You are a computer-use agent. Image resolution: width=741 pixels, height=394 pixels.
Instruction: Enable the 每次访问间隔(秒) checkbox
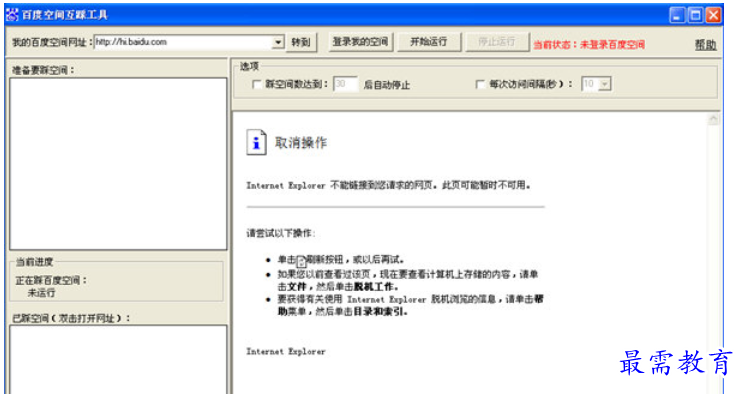(480, 85)
